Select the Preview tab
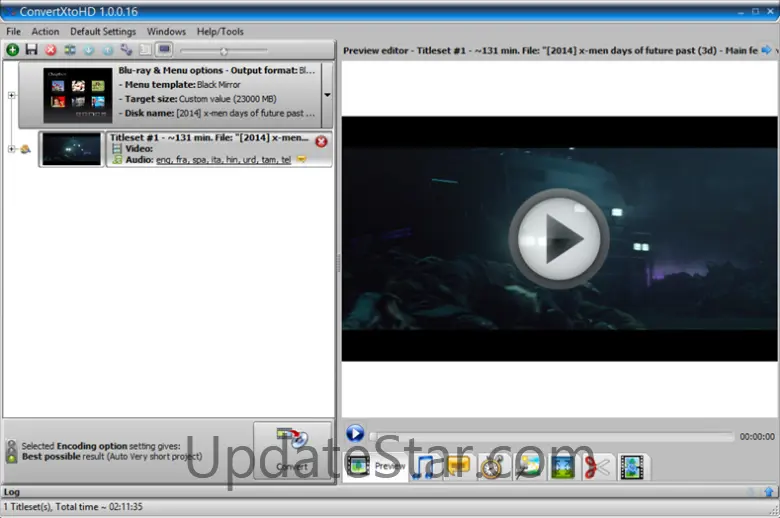 pyautogui.click(x=376, y=467)
